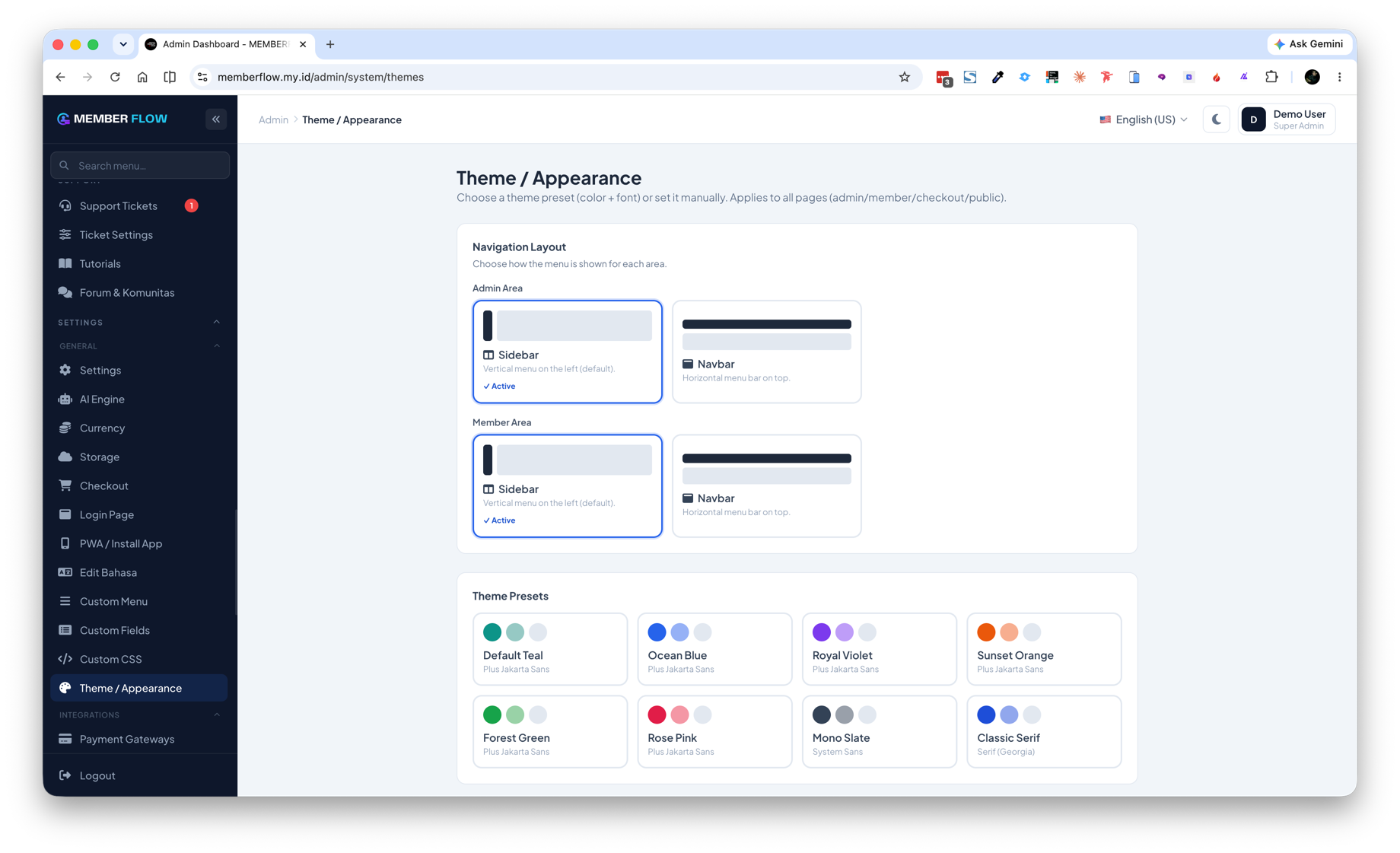The image size is (1400, 853).
Task: Open site information icon in address bar
Action: 202,77
